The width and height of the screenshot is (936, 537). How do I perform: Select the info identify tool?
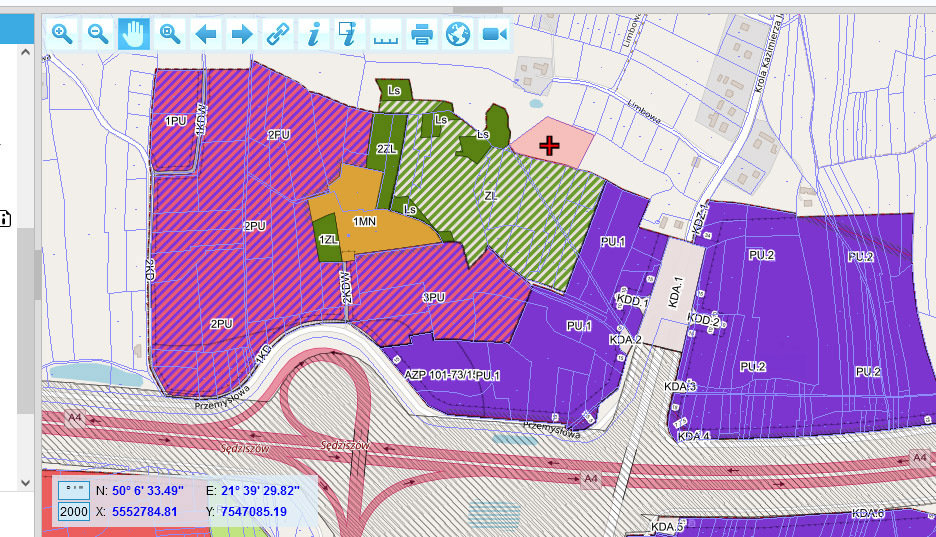point(313,34)
